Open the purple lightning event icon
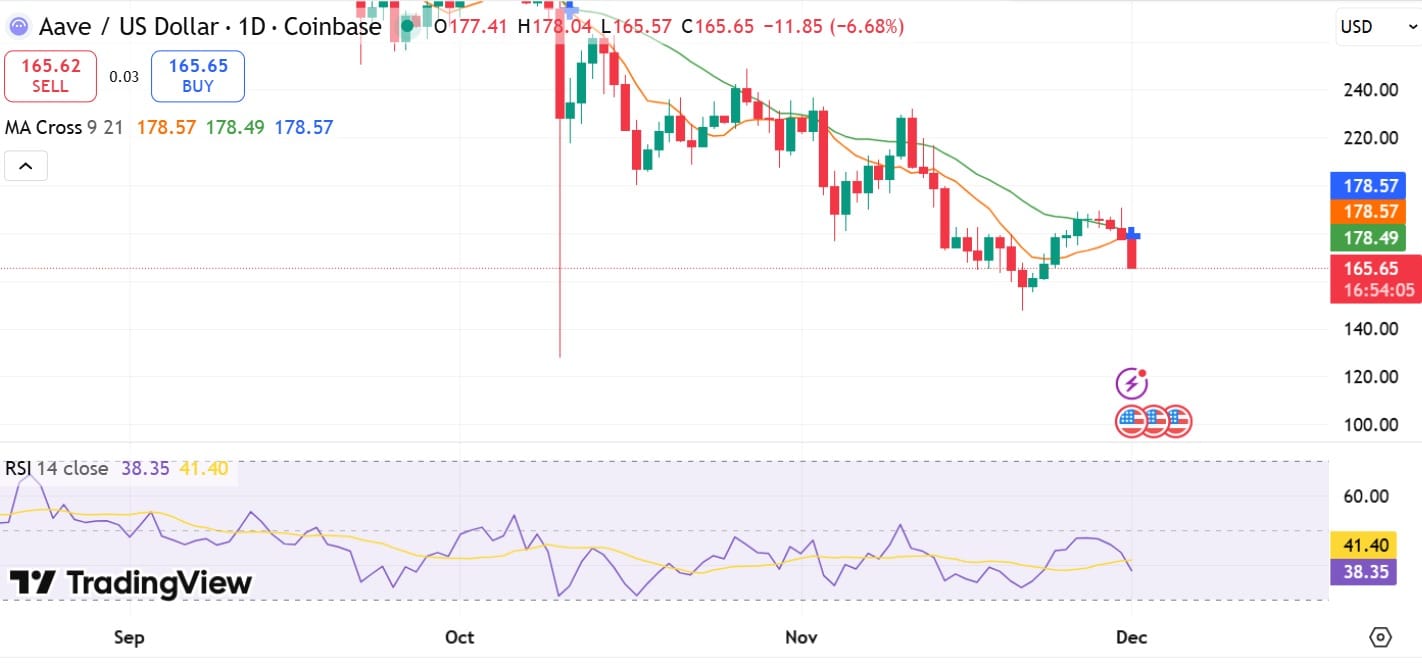Screen dimensions: 1422x664 click(1131, 382)
